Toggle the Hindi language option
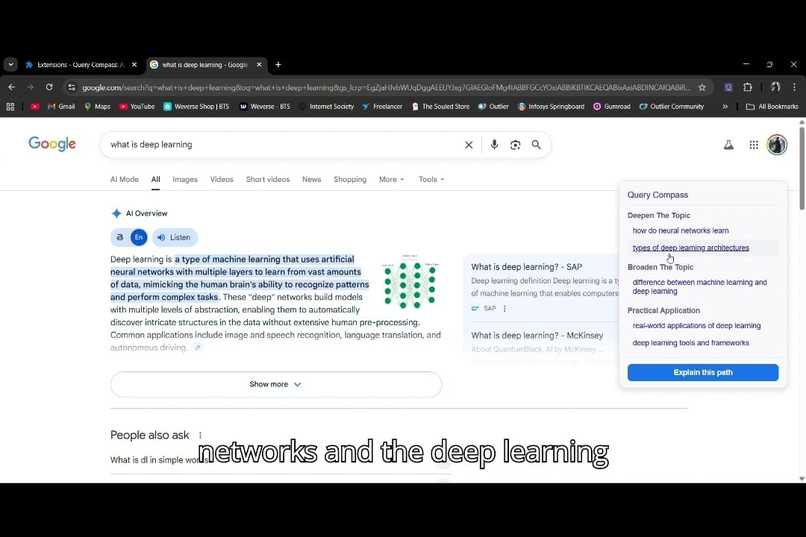Screen dimensions: 806x537 (x=120, y=237)
